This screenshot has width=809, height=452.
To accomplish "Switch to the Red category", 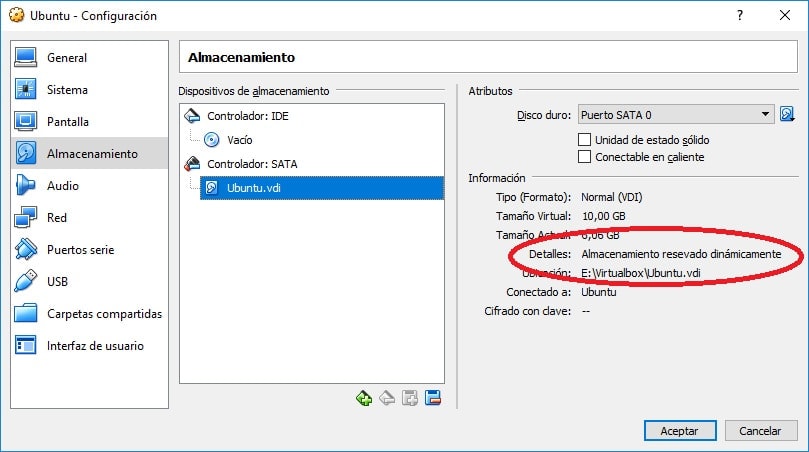I will (57, 218).
